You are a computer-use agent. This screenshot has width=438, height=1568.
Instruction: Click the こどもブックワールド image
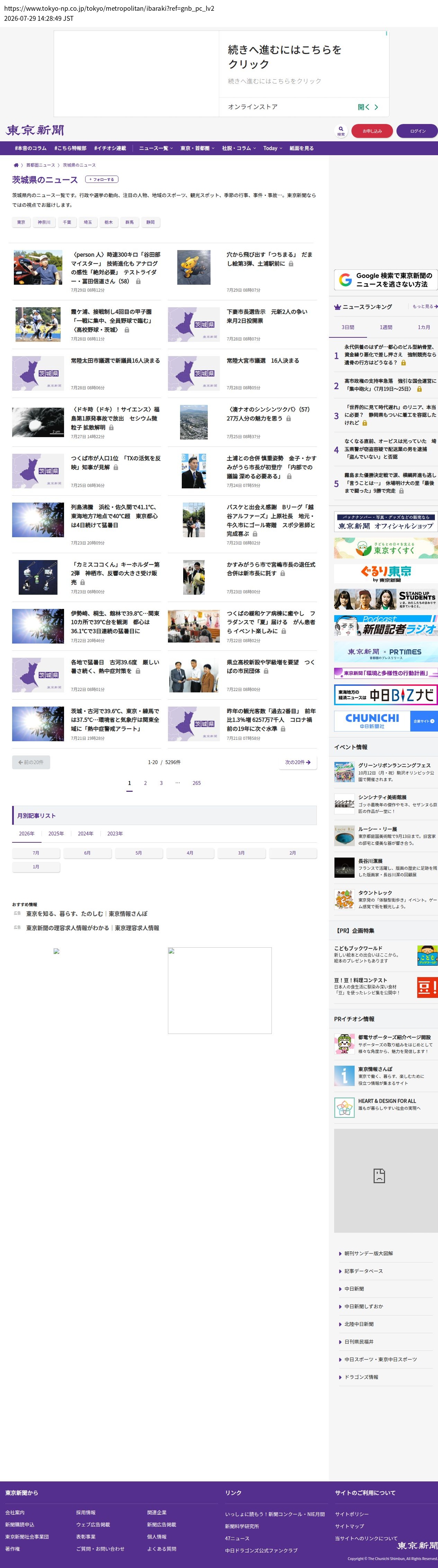[x=427, y=956]
